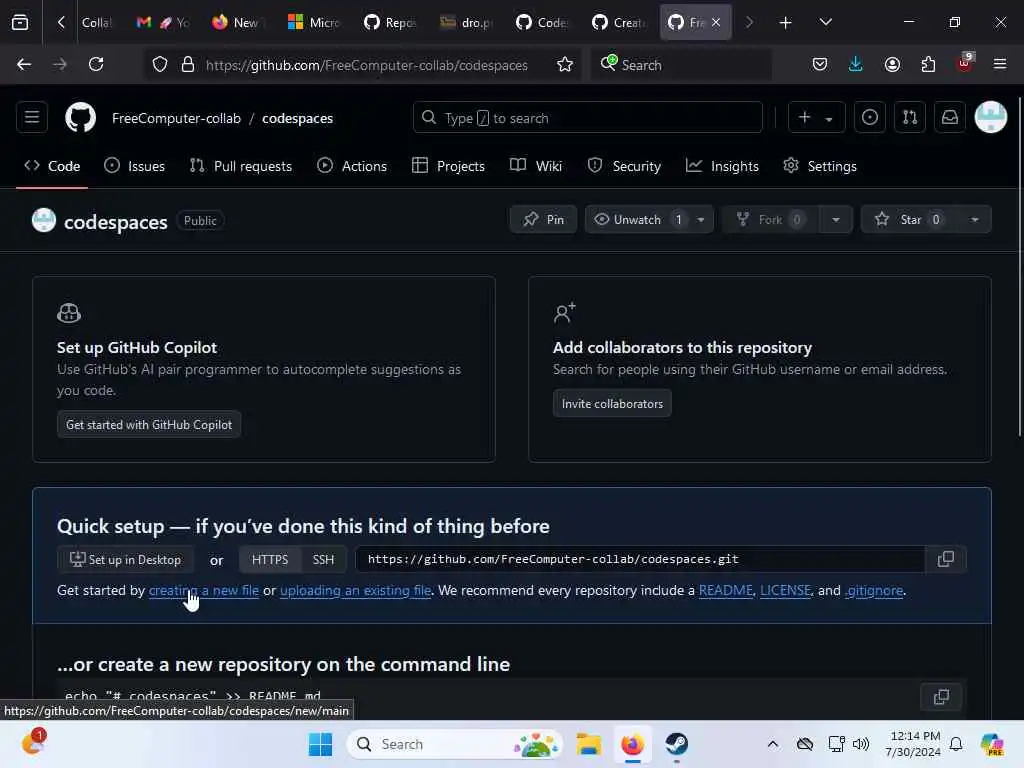Open the uBlock extension icon

coord(965,64)
